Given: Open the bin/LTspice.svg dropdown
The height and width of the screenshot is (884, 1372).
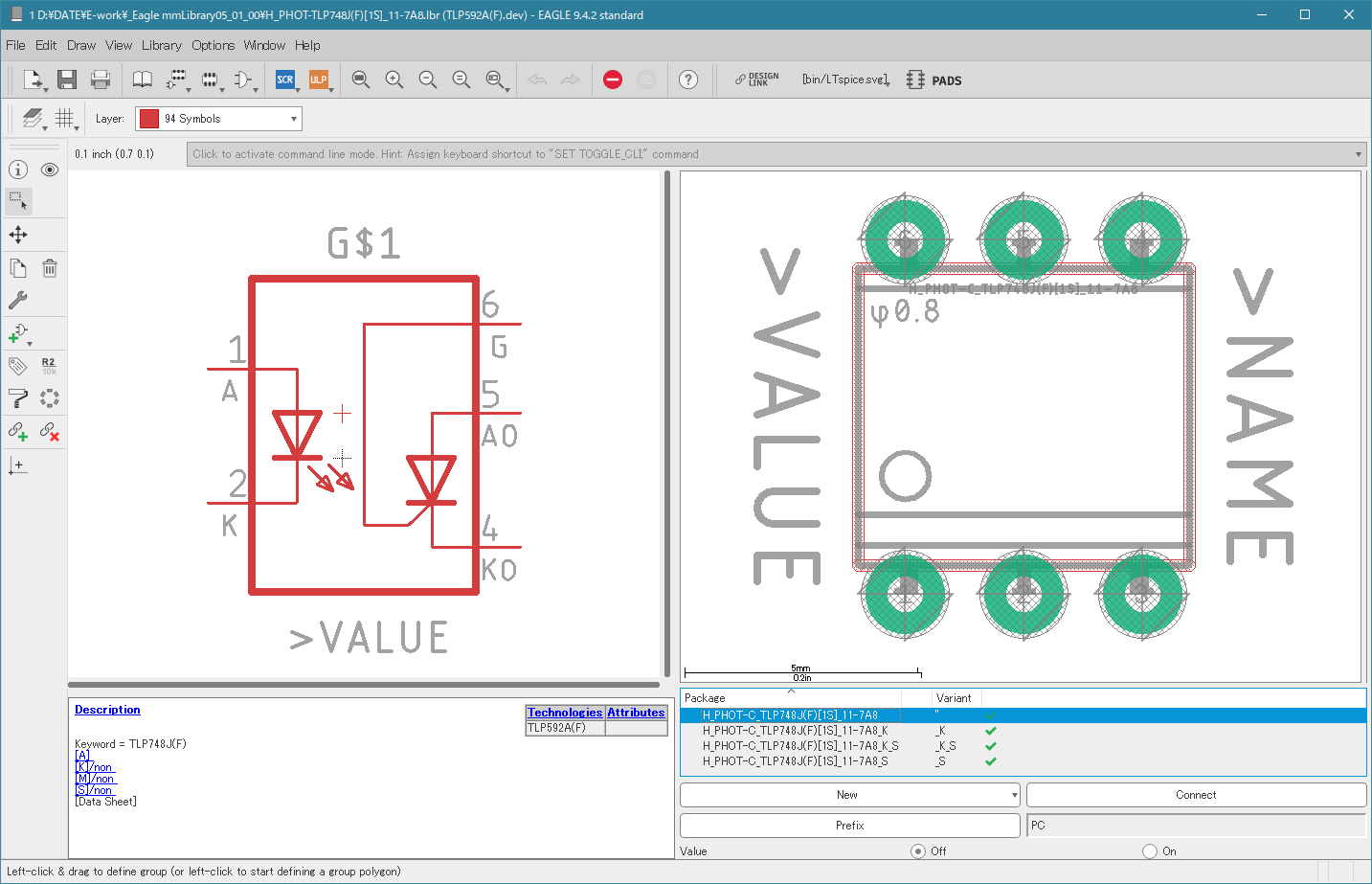Looking at the screenshot, I should [846, 79].
